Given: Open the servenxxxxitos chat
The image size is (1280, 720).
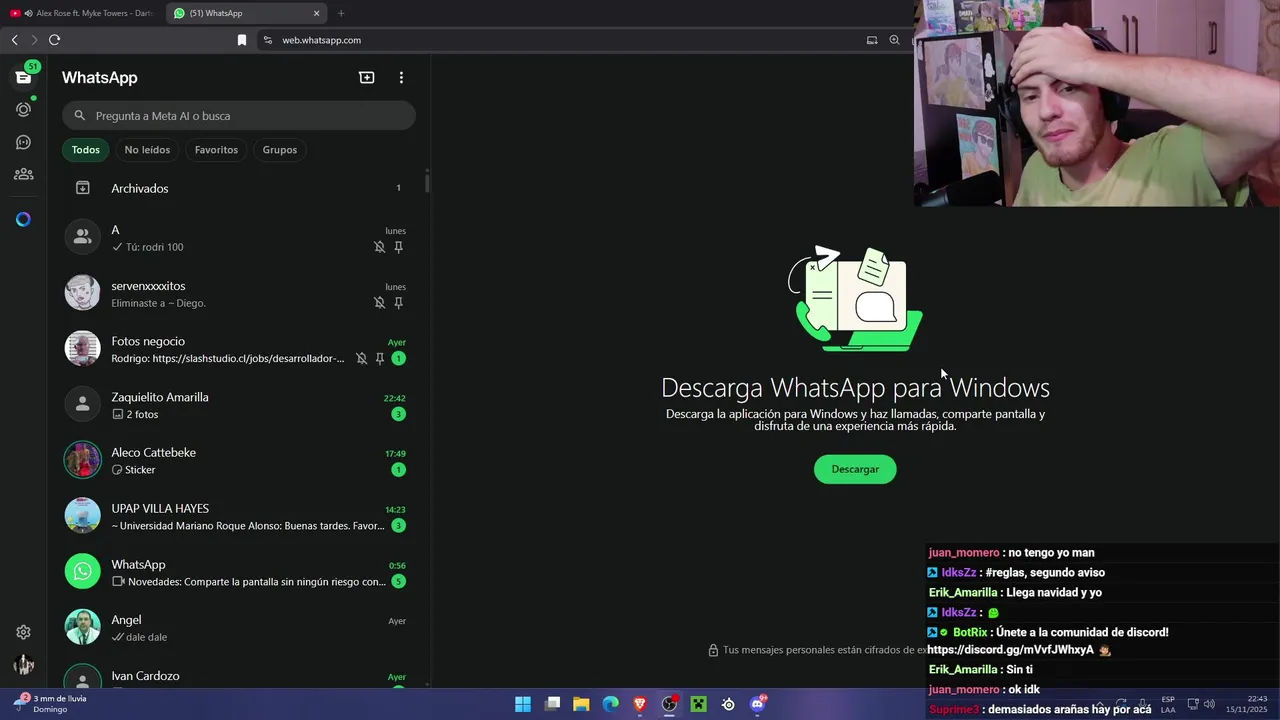Looking at the screenshot, I should 238,294.
